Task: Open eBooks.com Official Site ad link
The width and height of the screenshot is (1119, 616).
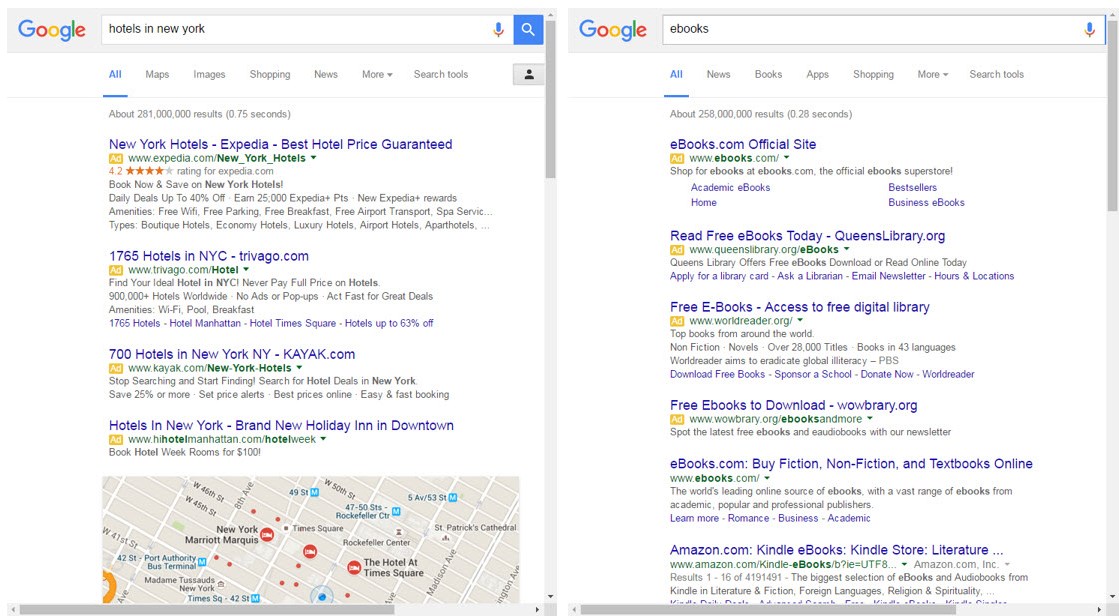Action: [743, 144]
